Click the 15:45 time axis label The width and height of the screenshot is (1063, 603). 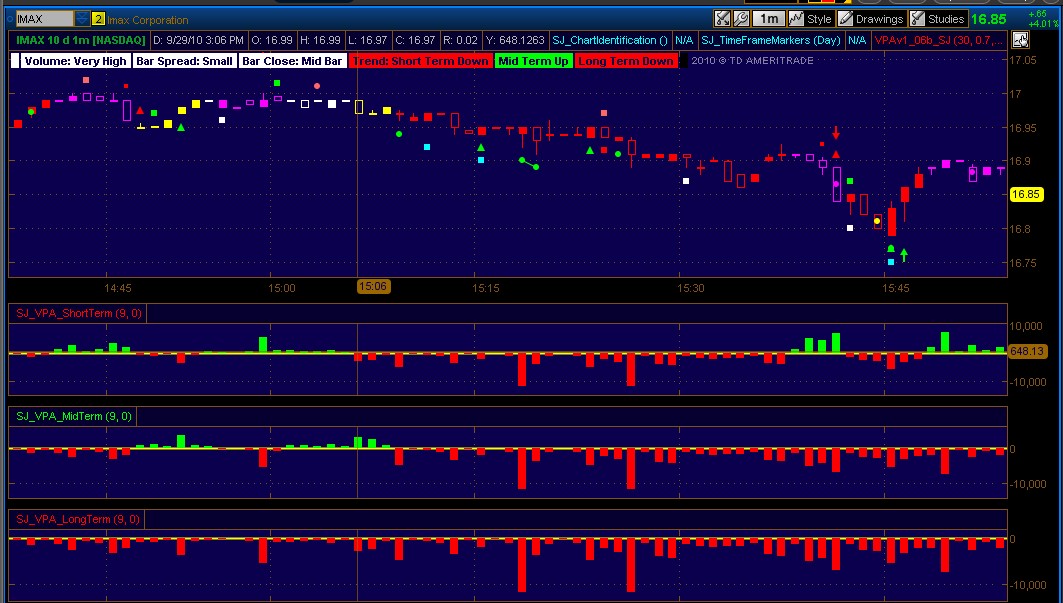pyautogui.click(x=896, y=288)
